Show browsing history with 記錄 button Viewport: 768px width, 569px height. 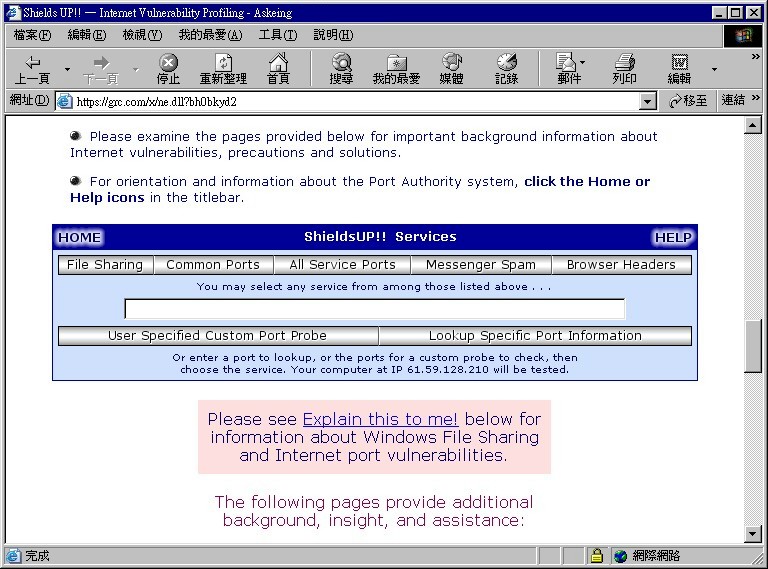506,69
